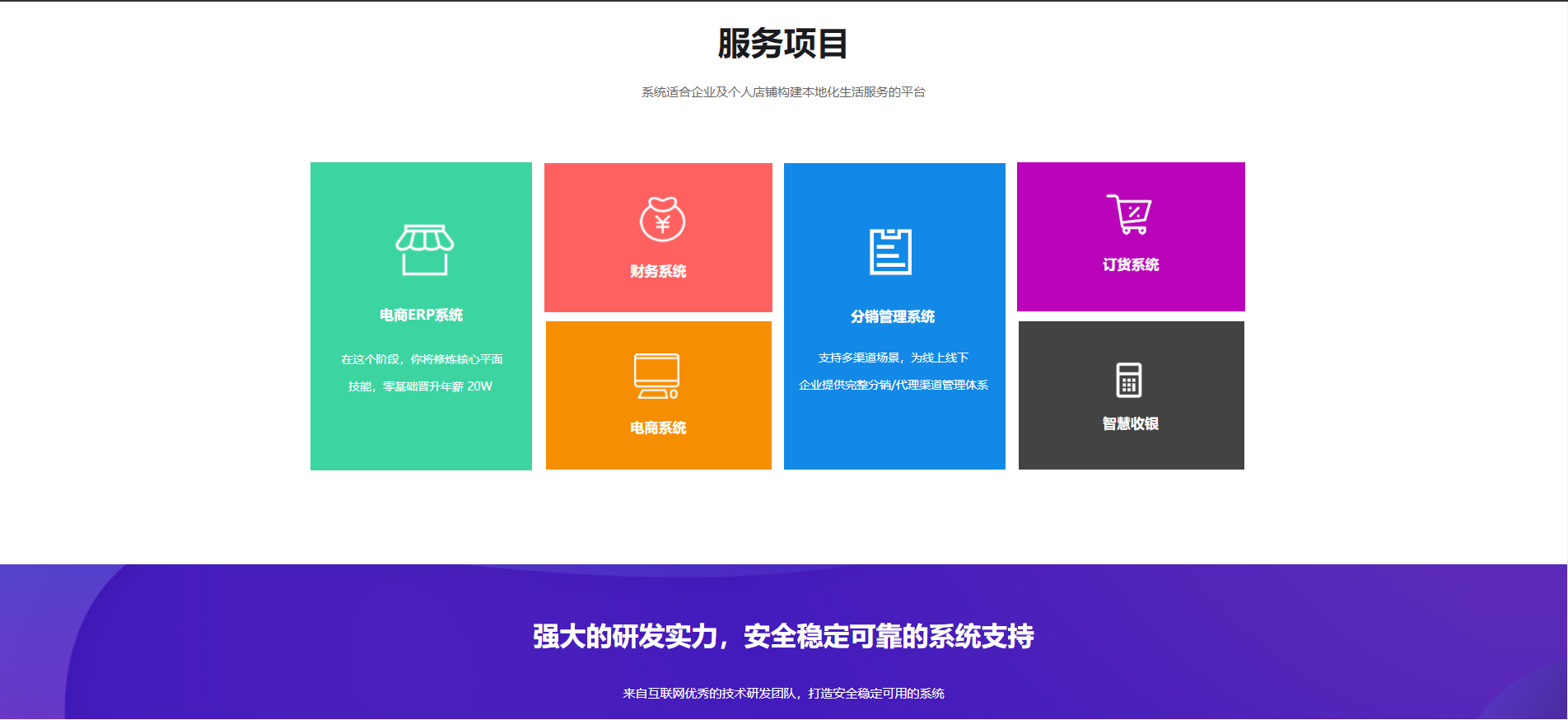This screenshot has height=720, width=1568.
Task: Click the text line 企业提供完整分销/代理渠道管理体系
Action: point(893,385)
